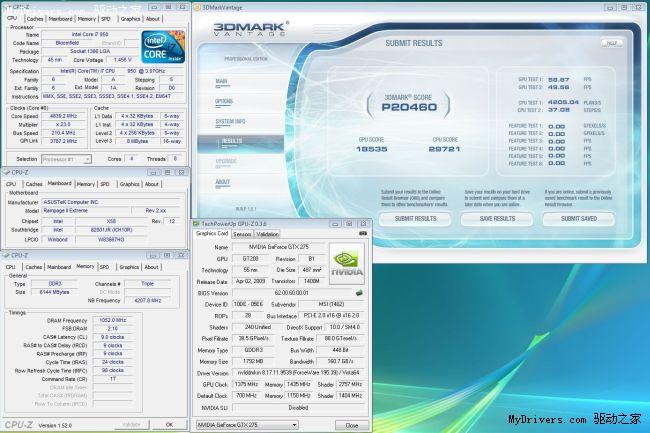Click the Help button in 3DMark Vantage
This screenshot has width=650, height=433.
pos(612,43)
